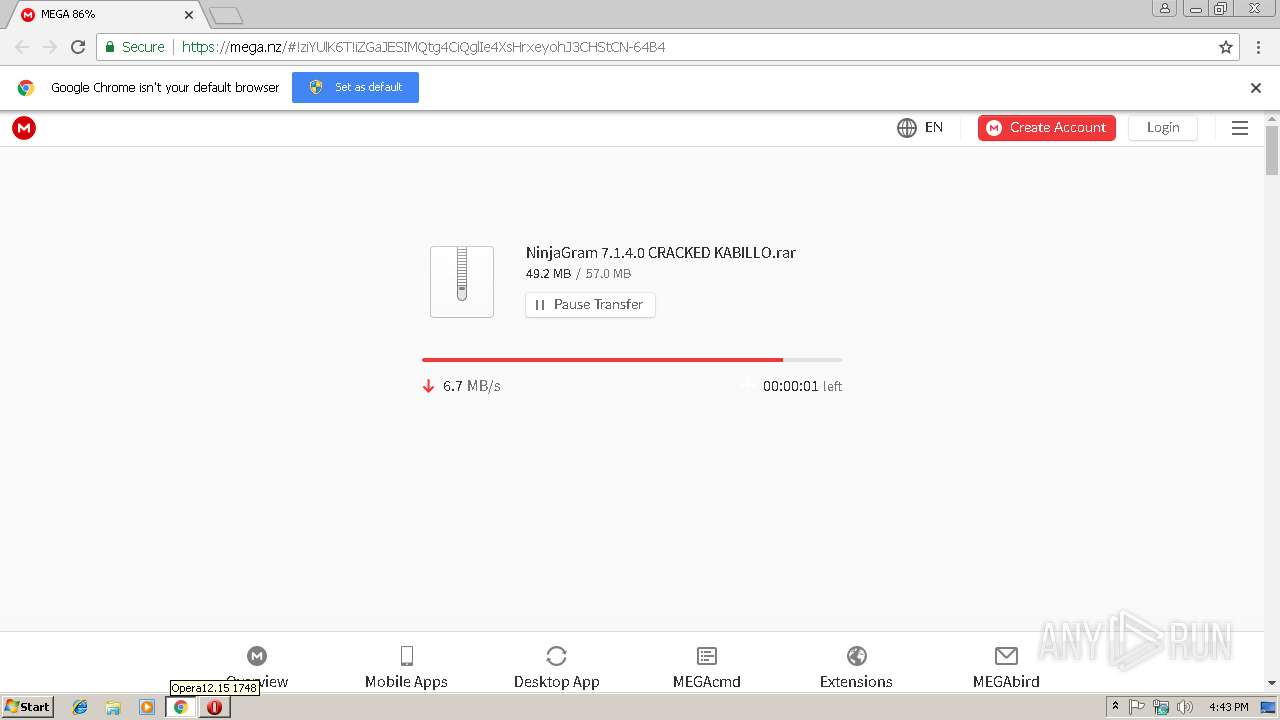Click the EN language label

pyautogui.click(x=934, y=128)
